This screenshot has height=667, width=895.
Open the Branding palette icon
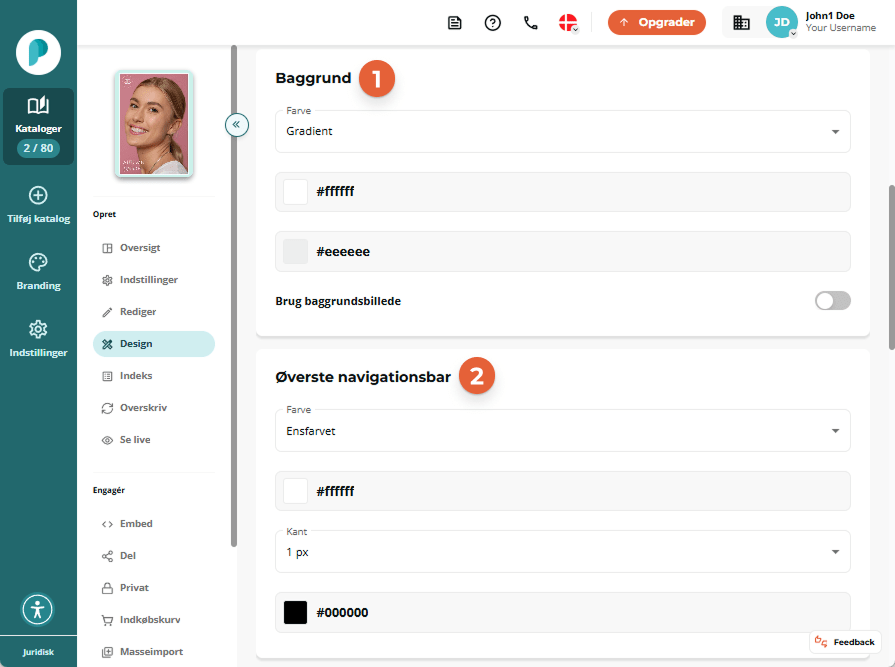coord(38,262)
